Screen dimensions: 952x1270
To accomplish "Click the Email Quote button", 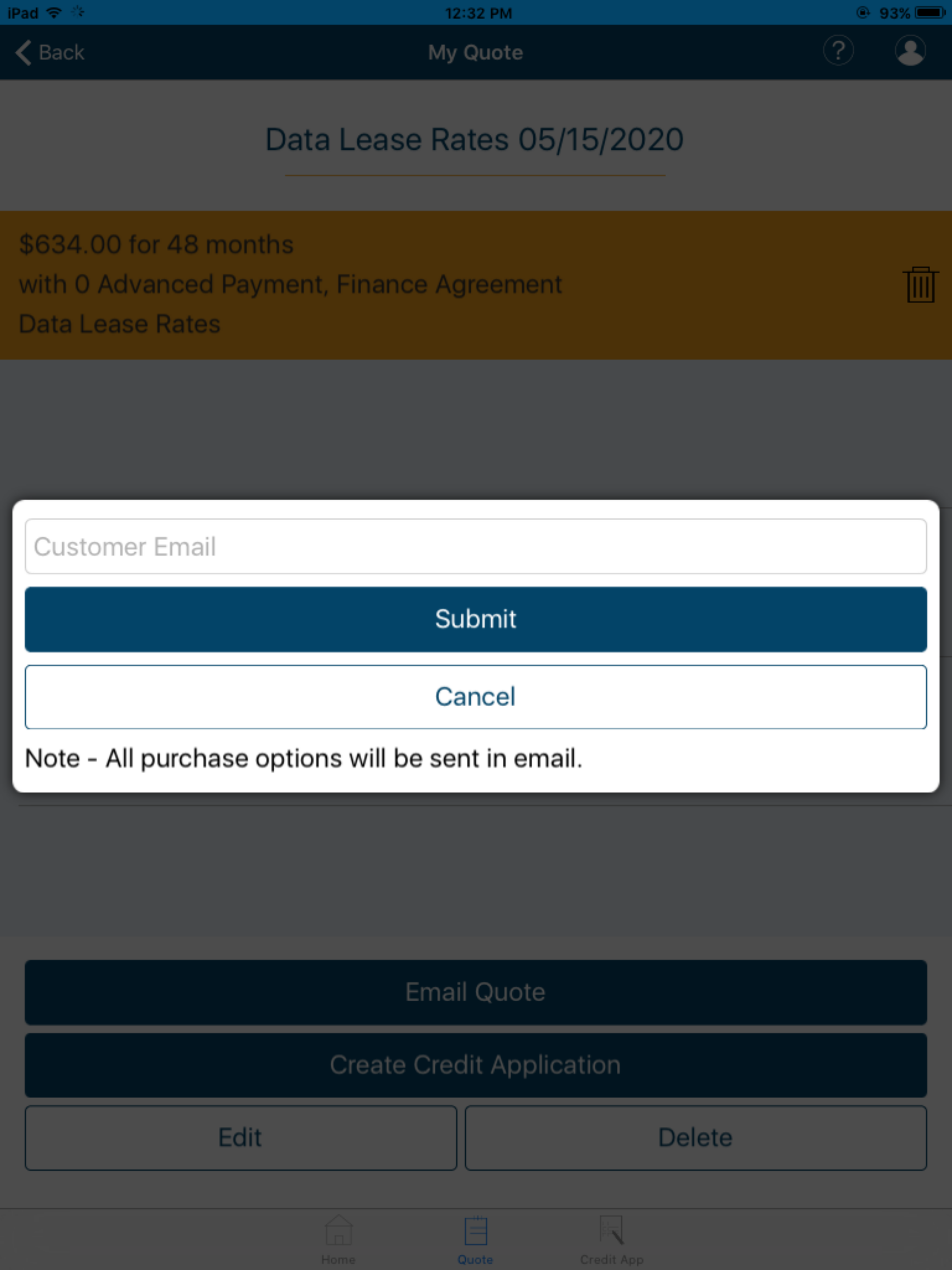I will pos(475,992).
